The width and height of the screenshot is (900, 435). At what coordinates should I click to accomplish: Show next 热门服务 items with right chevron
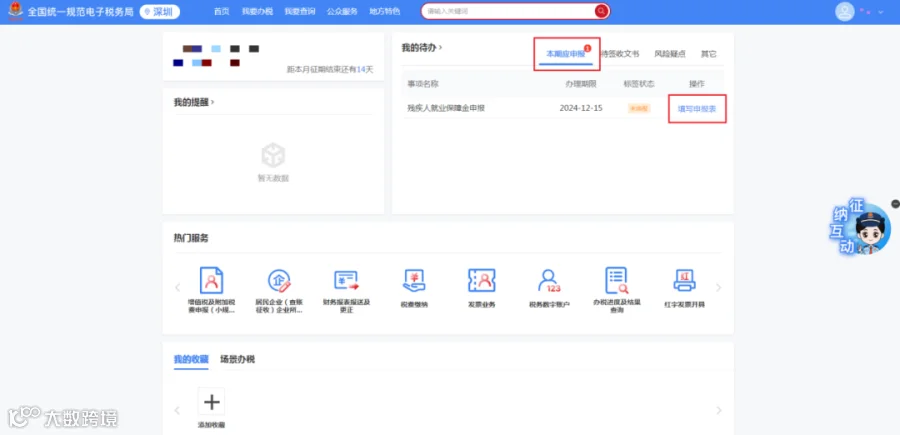point(719,288)
